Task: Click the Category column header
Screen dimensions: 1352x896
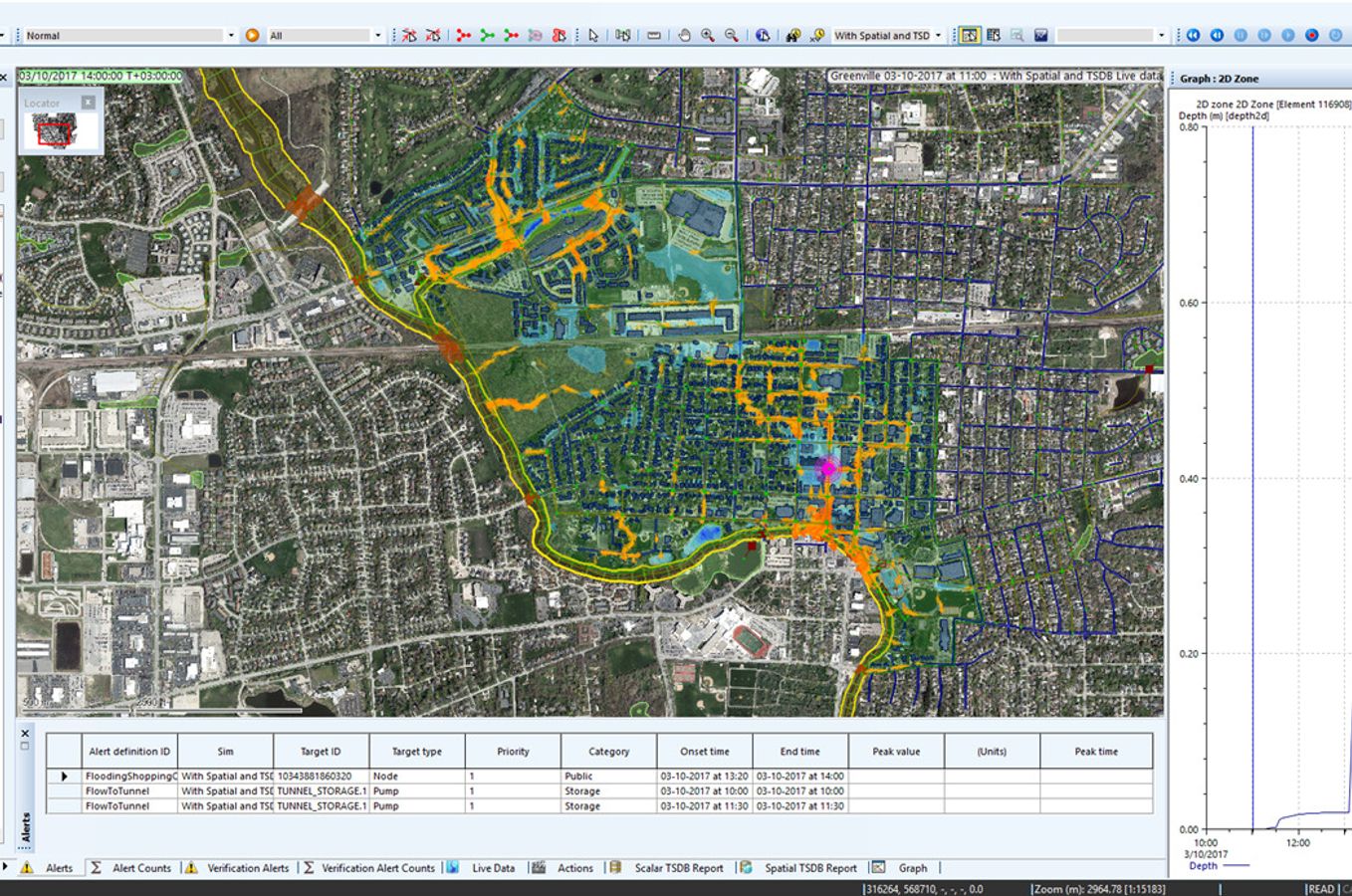Action: tap(608, 752)
